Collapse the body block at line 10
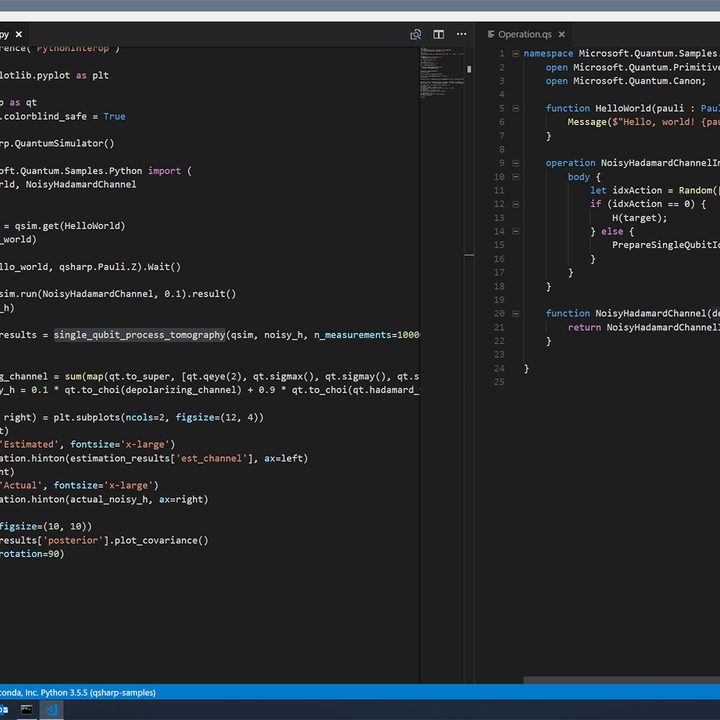Viewport: 720px width, 720px height. [x=515, y=177]
